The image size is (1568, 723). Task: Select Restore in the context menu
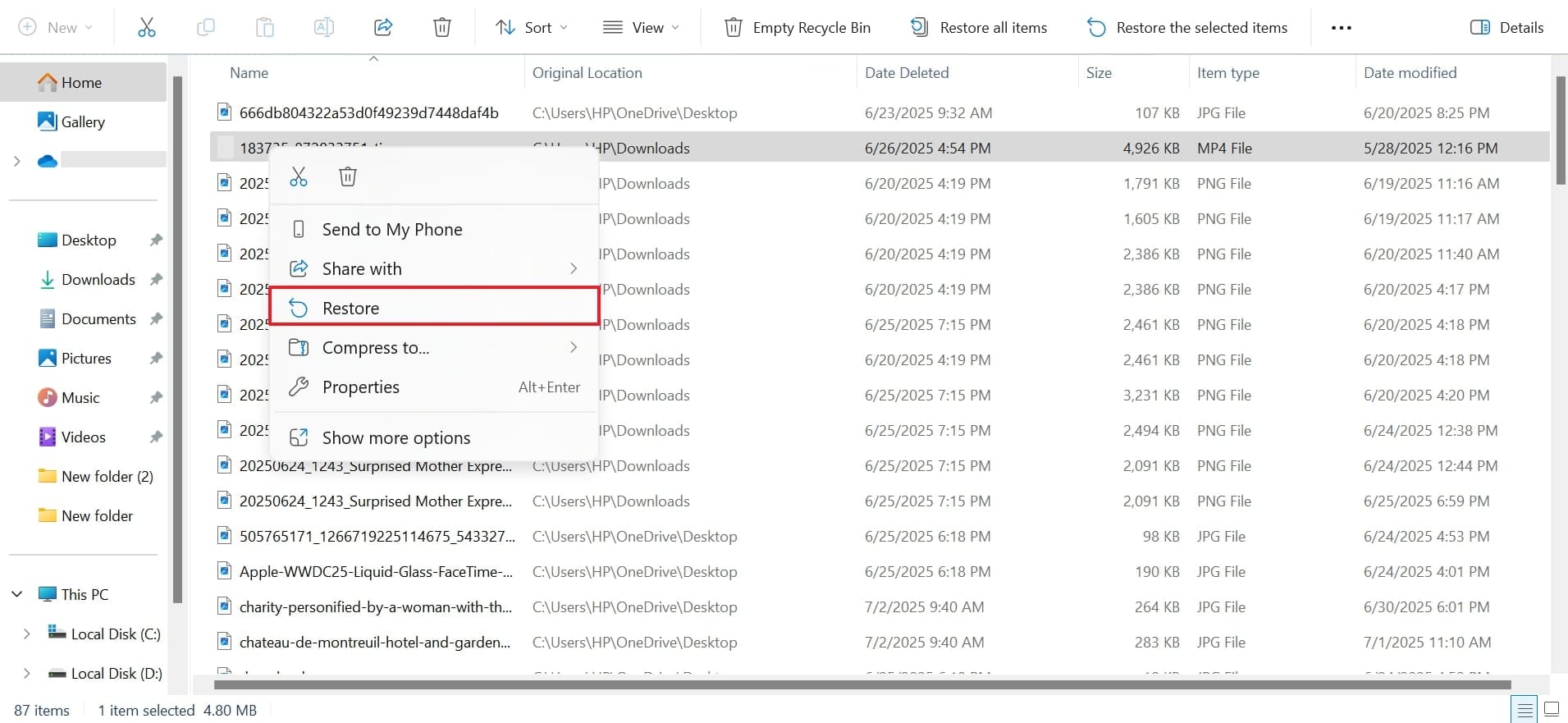pyautogui.click(x=434, y=308)
